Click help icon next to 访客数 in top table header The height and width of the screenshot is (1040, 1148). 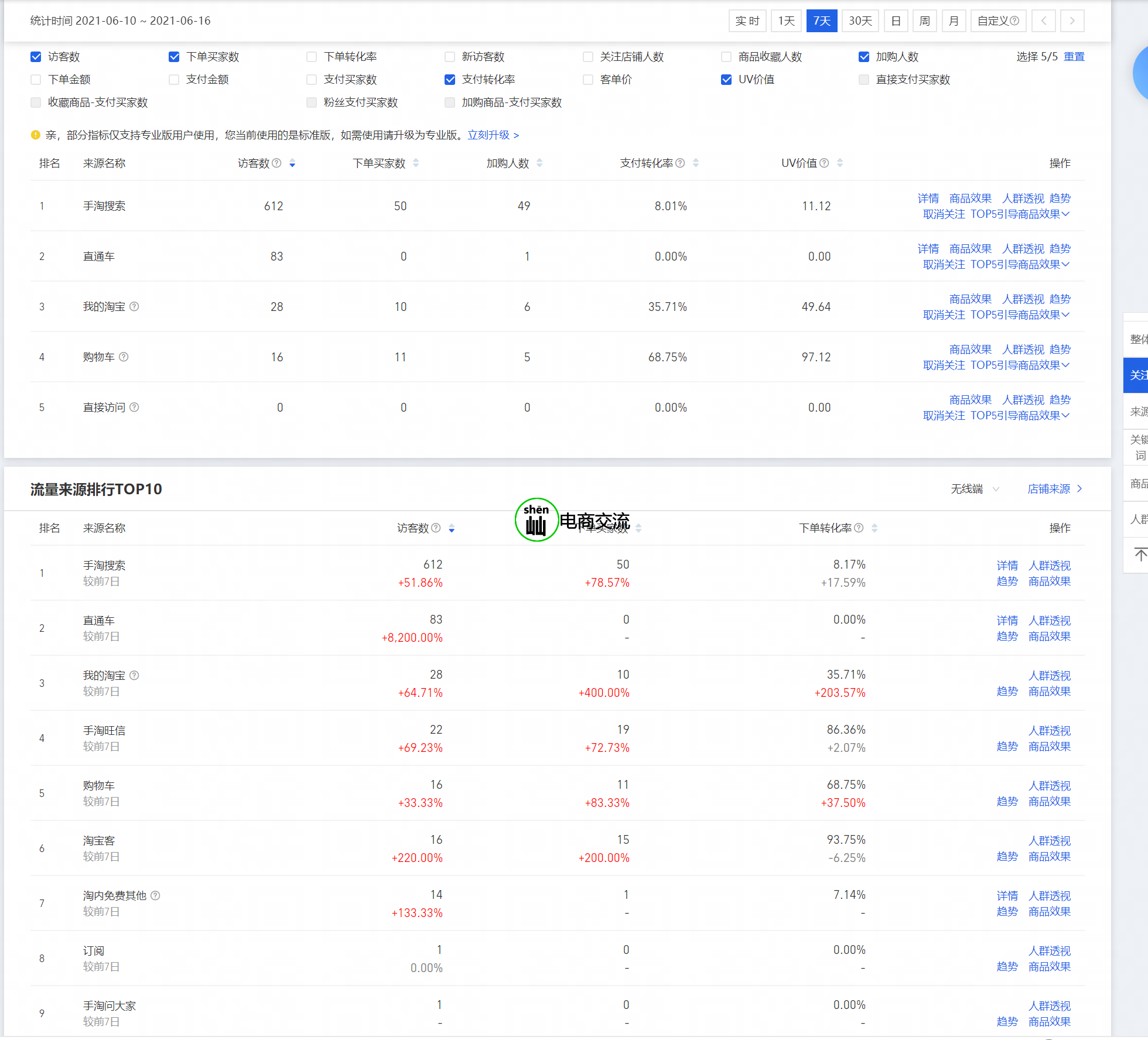pos(277,163)
